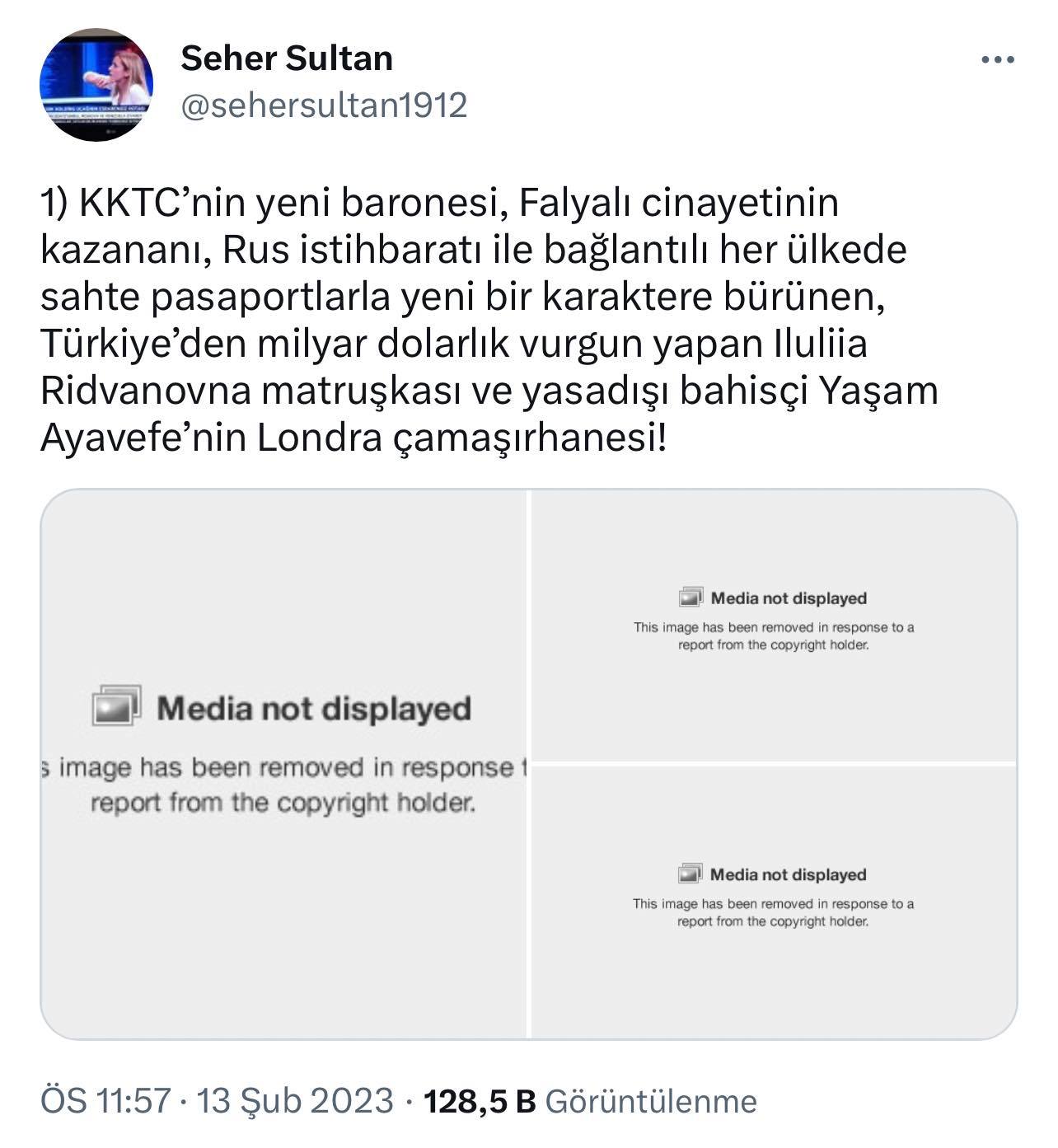This screenshot has width=1058, height=1148.
Task: Click the @sehersultan1912 handle
Action: [324, 105]
